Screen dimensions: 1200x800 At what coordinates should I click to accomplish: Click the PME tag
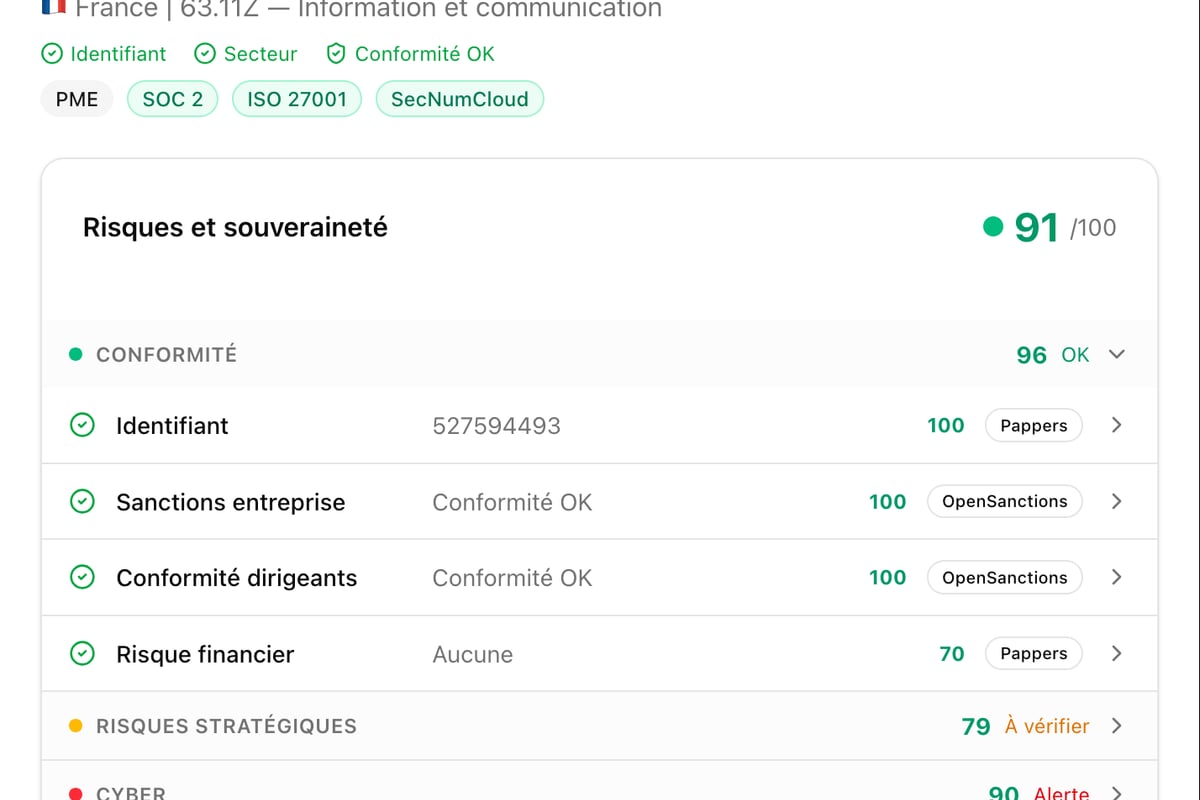click(76, 98)
